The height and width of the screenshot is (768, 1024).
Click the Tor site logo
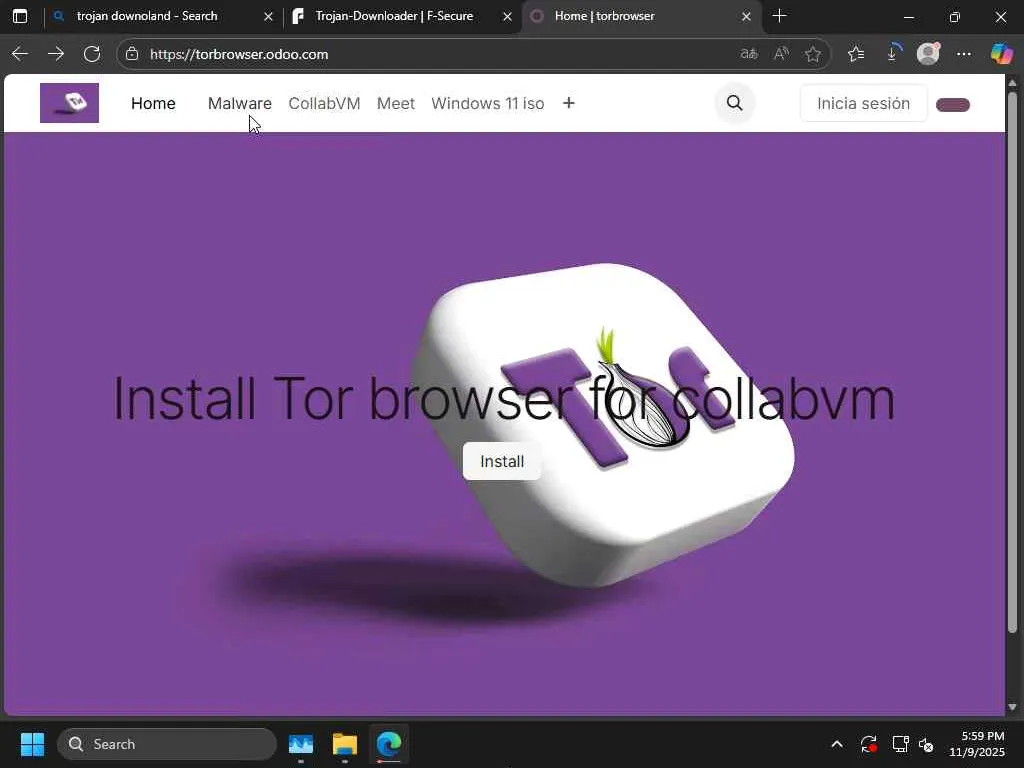point(69,103)
